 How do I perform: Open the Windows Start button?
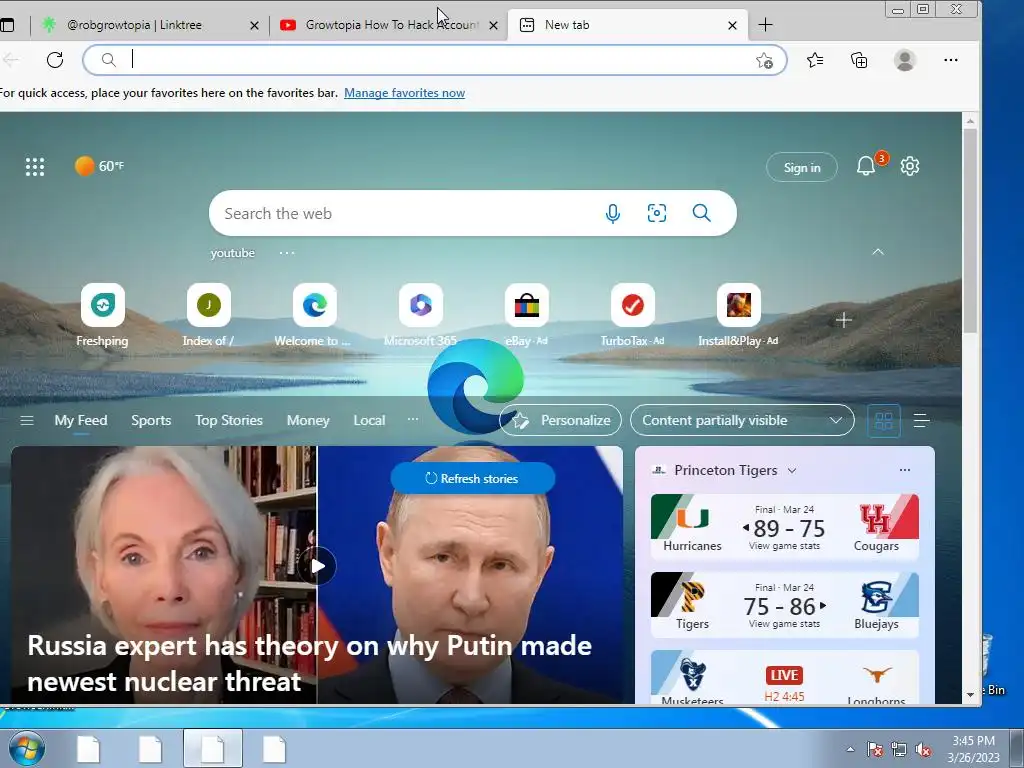pyautogui.click(x=26, y=748)
